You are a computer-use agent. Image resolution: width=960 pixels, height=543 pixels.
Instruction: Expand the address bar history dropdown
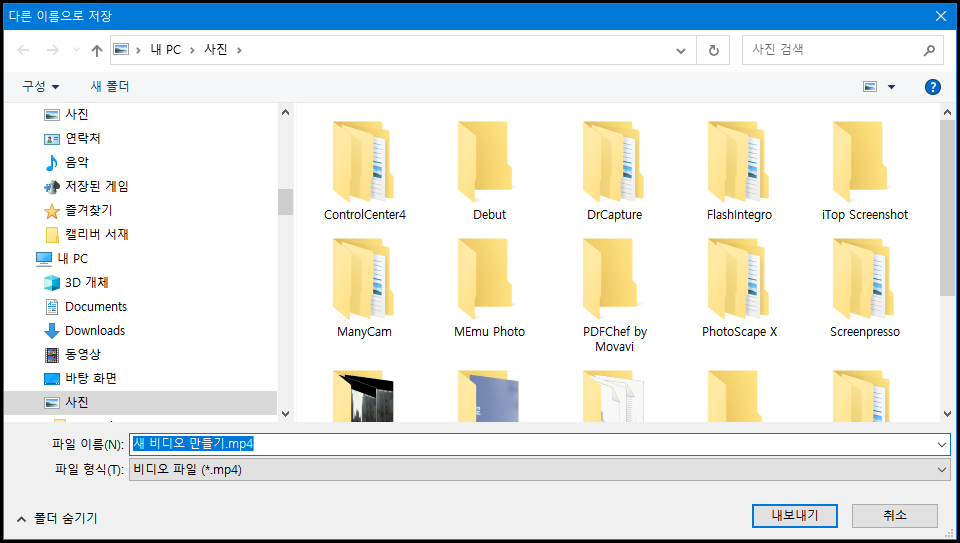pyautogui.click(x=681, y=50)
